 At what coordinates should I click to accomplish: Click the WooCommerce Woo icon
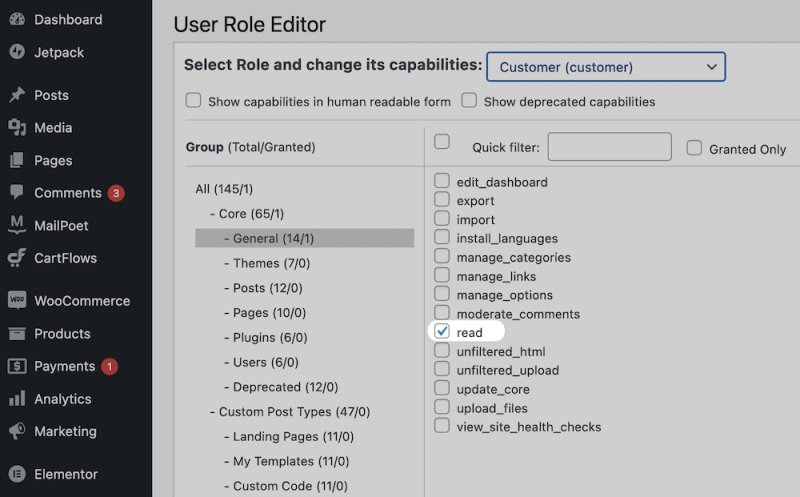tap(17, 300)
